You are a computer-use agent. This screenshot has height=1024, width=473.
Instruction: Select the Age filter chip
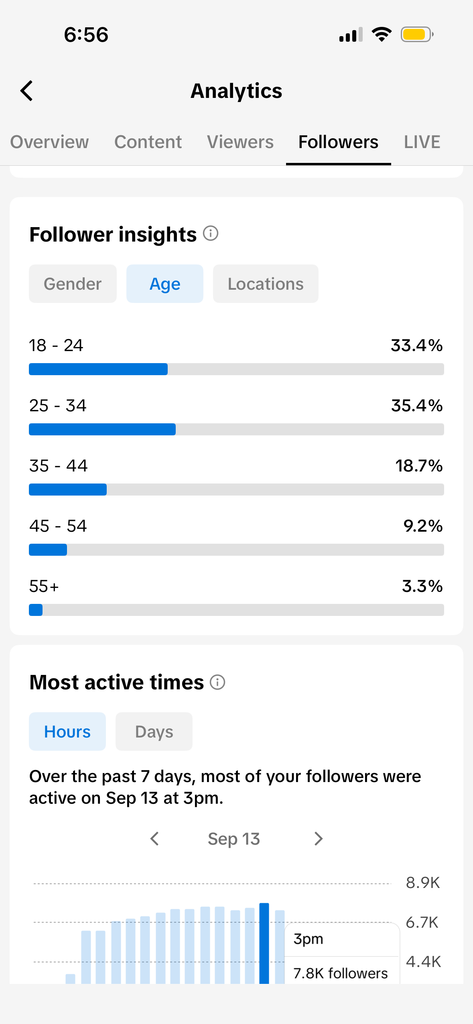[x=165, y=284]
